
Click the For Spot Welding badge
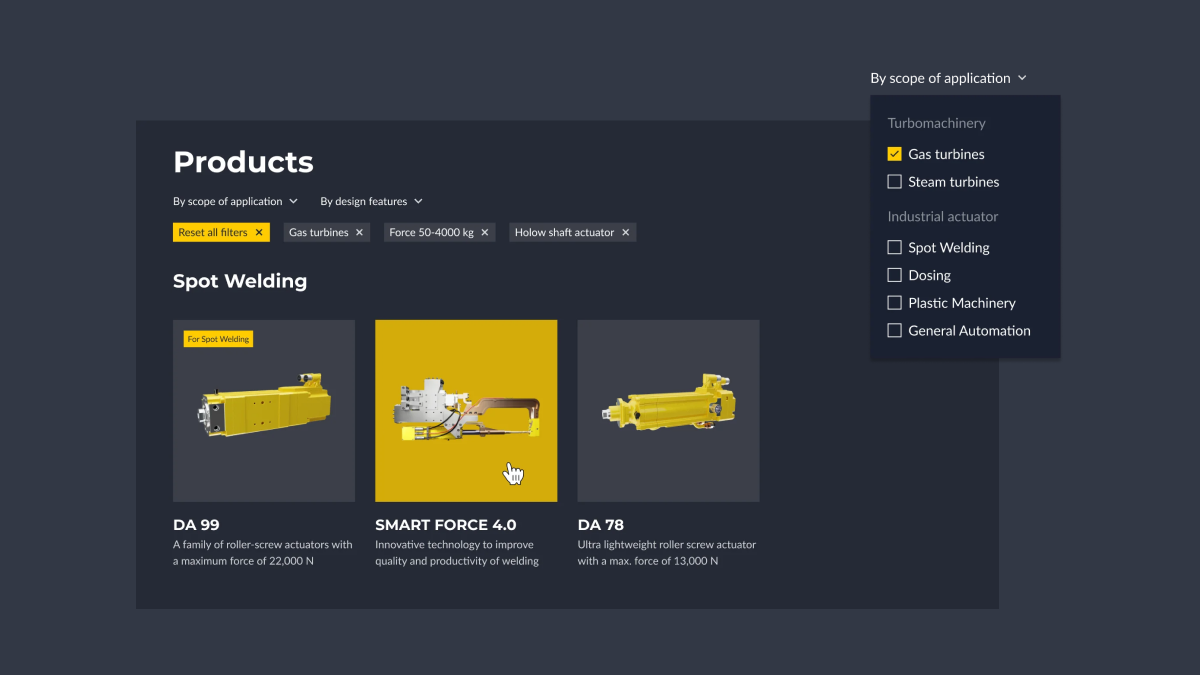tap(218, 339)
